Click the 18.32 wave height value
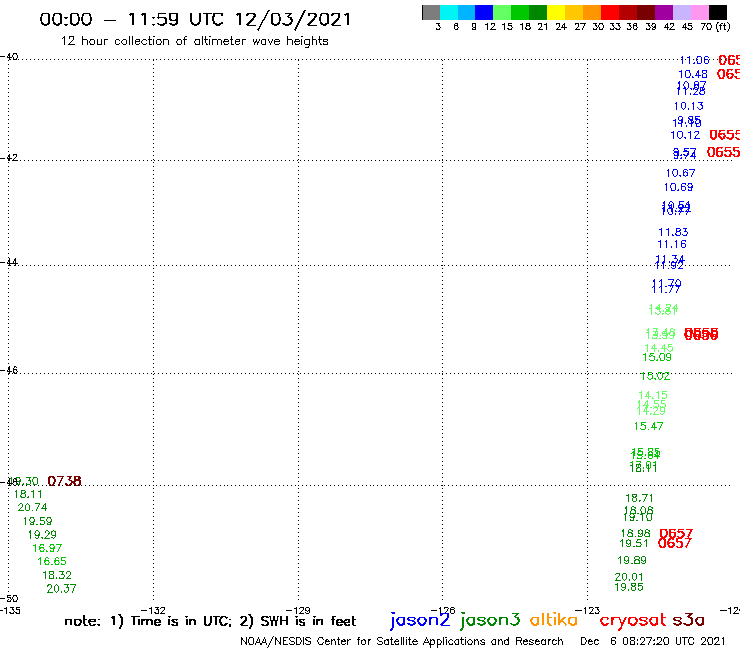Viewport: 740px width, 650px height. click(x=57, y=575)
